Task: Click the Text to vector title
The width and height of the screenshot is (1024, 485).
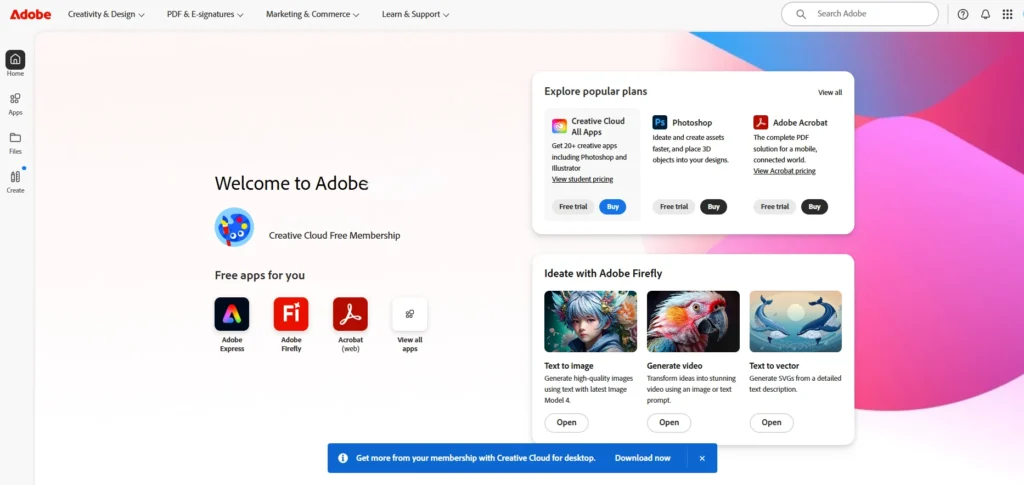Action: coord(774,366)
